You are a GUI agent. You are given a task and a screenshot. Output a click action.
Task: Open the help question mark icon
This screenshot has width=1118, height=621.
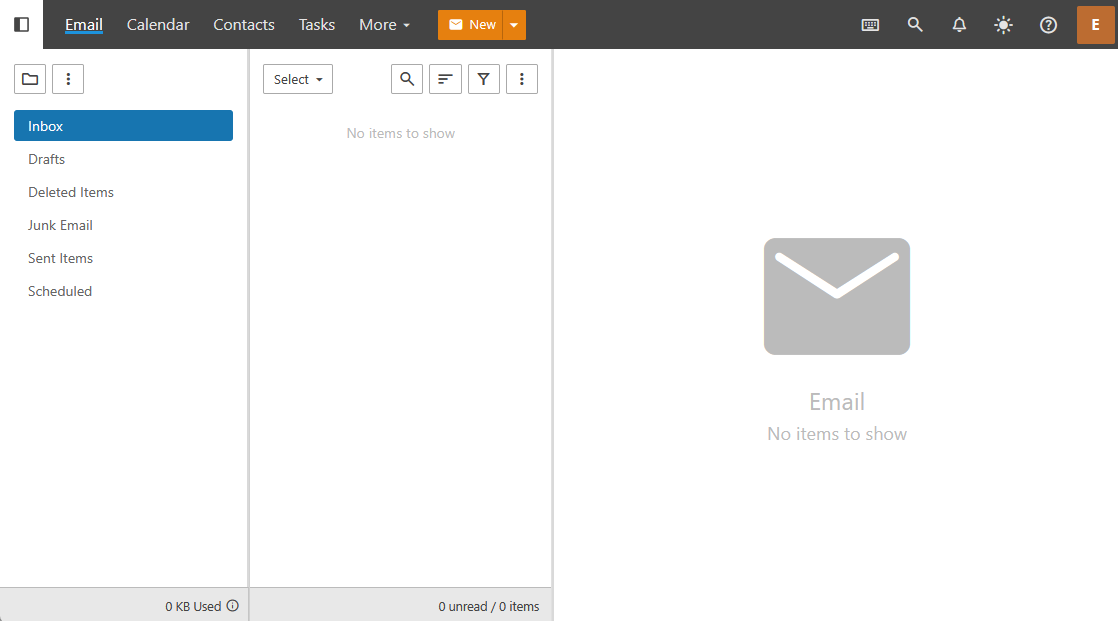pos(1048,25)
